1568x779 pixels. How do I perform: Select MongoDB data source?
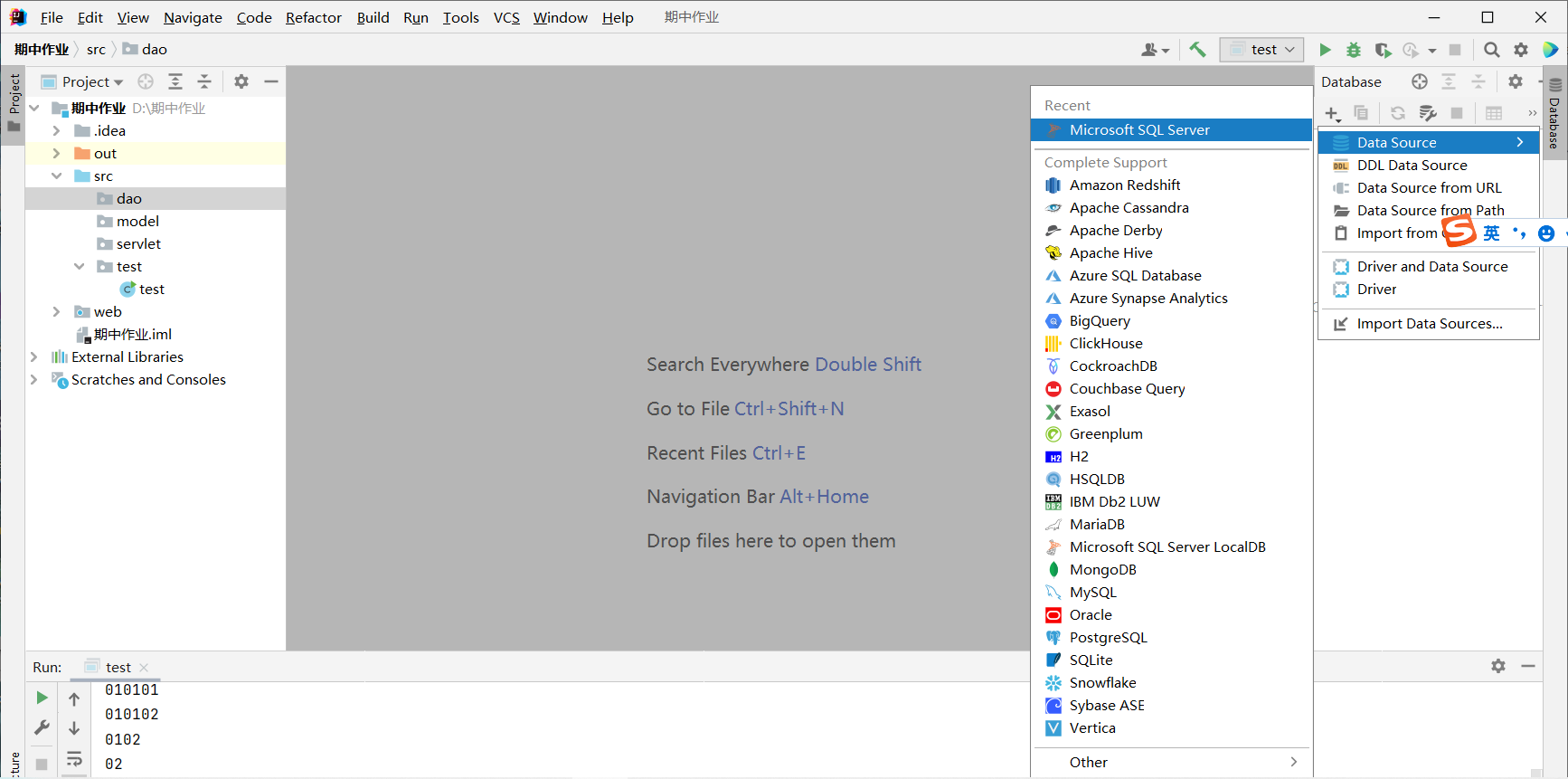[x=1171, y=569]
